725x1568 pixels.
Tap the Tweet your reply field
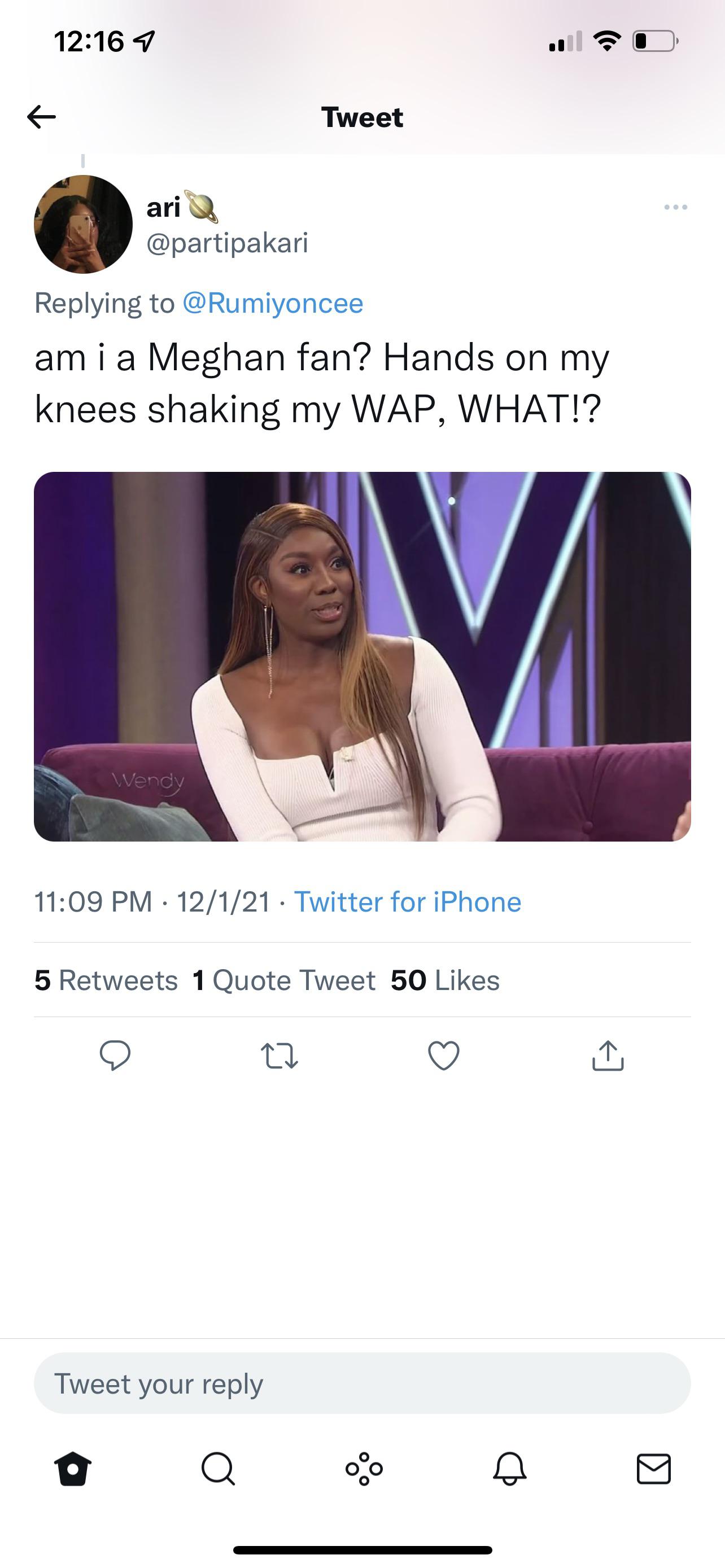(362, 1383)
